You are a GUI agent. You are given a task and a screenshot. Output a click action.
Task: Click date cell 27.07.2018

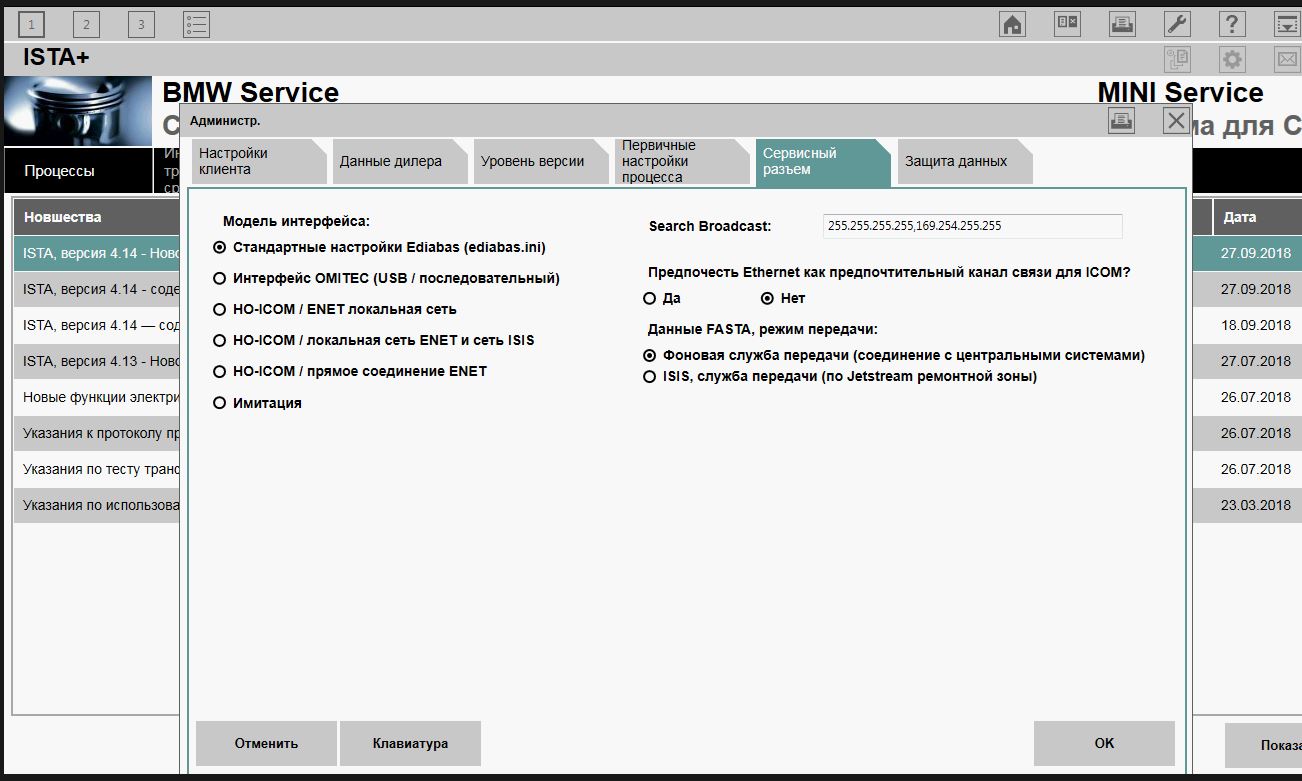point(1256,361)
